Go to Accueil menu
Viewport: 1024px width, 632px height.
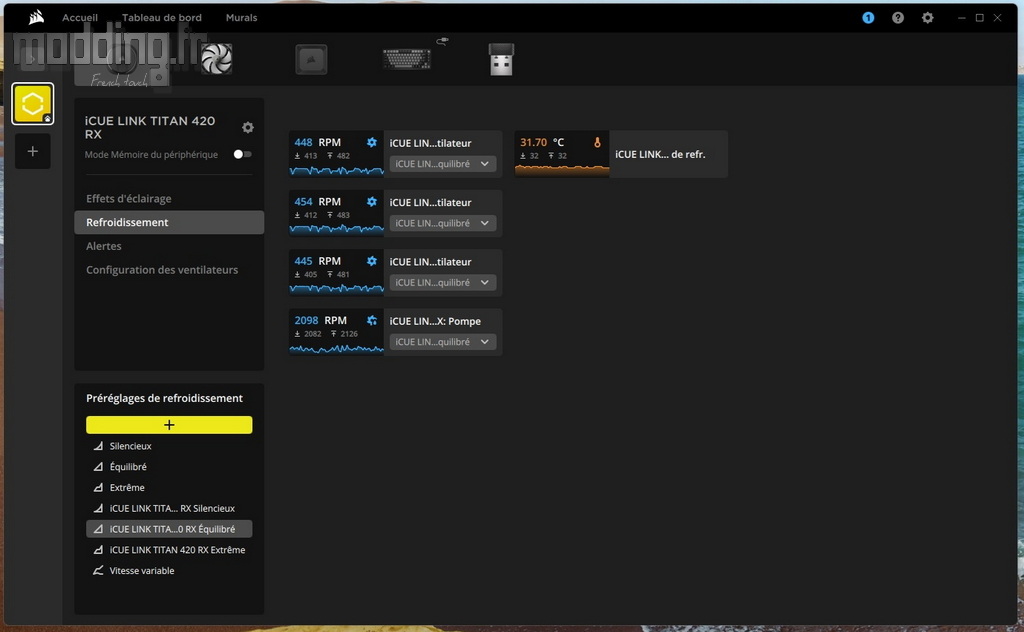(80, 18)
